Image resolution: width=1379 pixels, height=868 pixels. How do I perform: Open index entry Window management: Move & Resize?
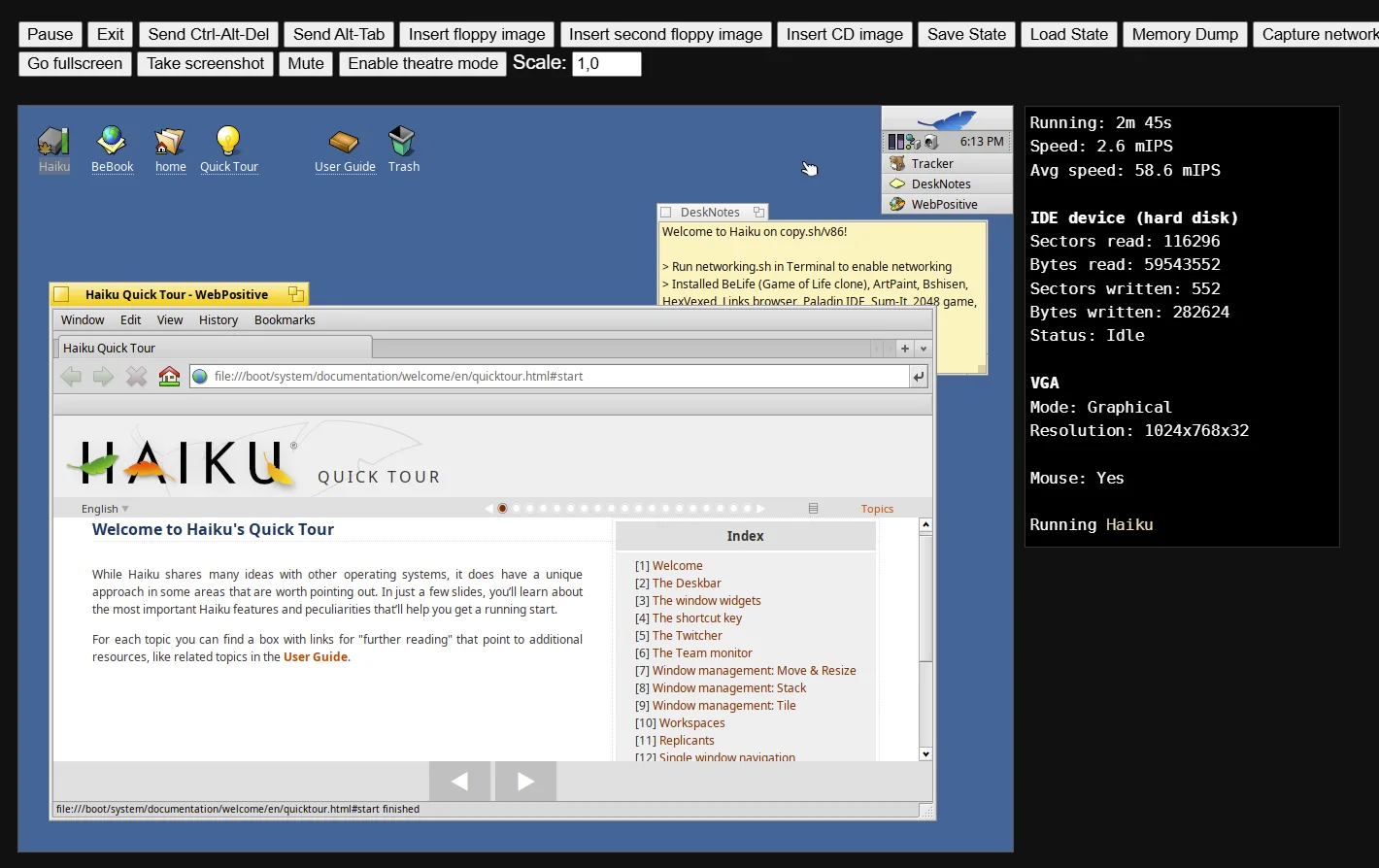[755, 671]
